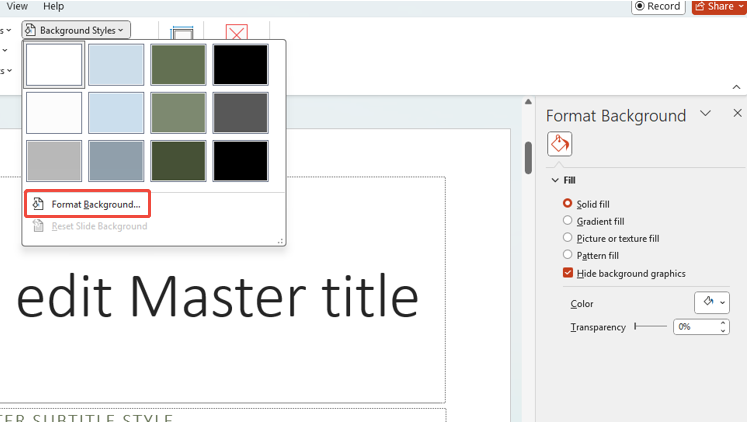Click the slide size icon in the ribbon
This screenshot has width=749, height=431.
(x=182, y=33)
